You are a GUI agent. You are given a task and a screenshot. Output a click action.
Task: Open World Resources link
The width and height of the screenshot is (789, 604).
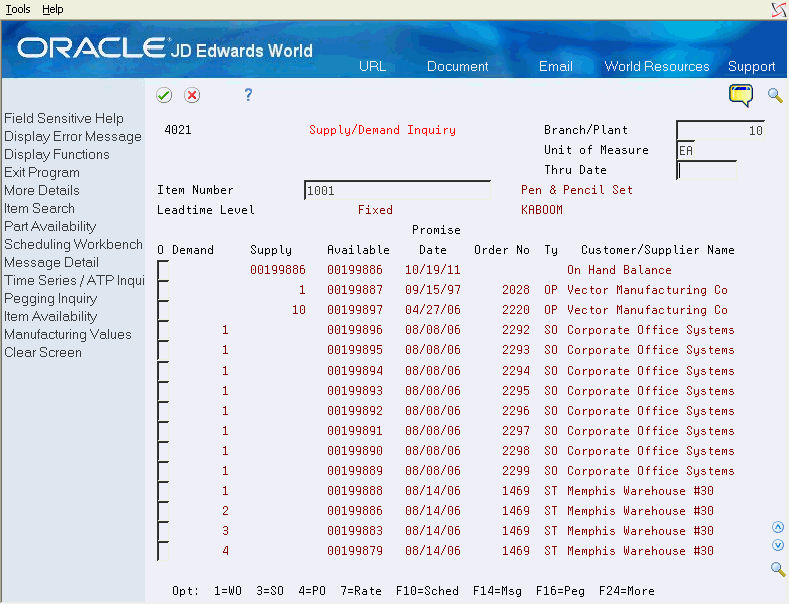coord(657,66)
